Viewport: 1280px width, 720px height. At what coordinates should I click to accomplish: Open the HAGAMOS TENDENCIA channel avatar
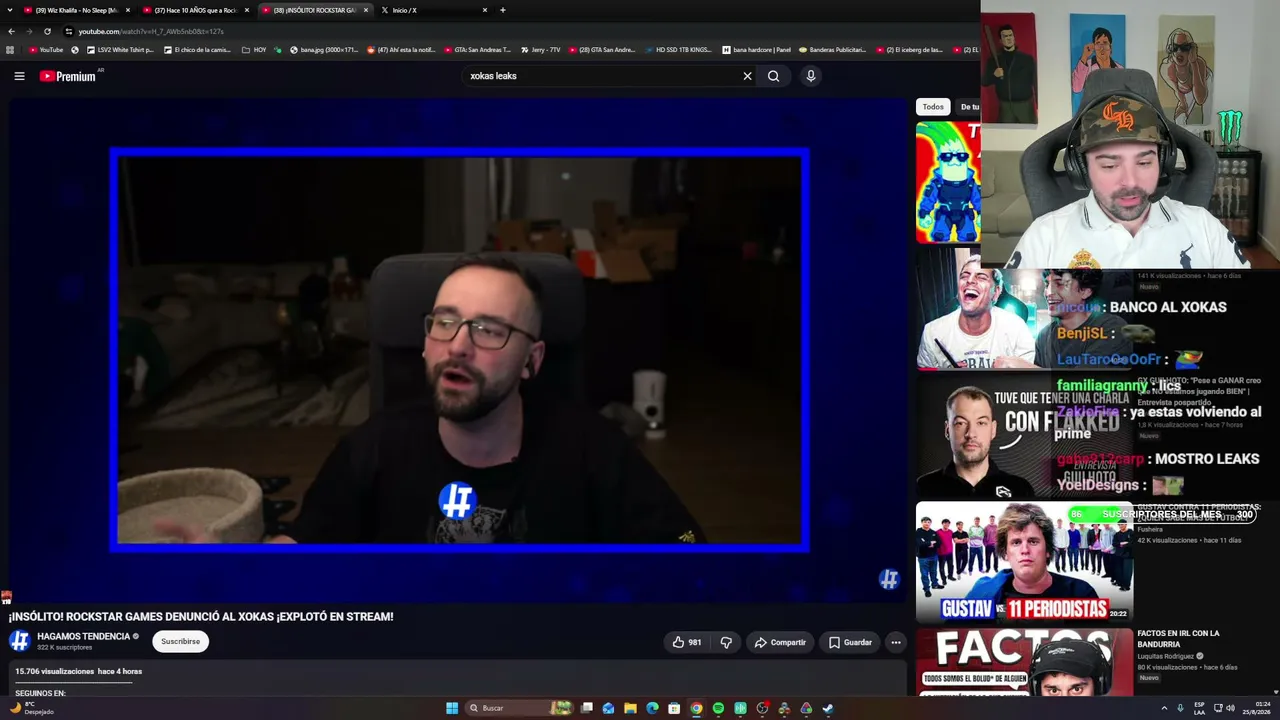[x=19, y=641]
